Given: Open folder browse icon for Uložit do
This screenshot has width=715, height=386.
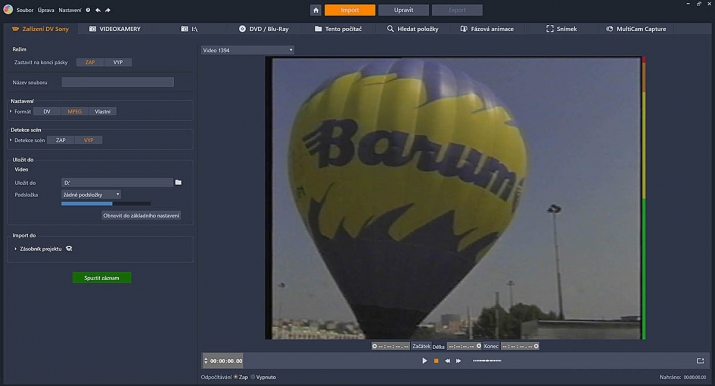Looking at the screenshot, I should click(178, 182).
